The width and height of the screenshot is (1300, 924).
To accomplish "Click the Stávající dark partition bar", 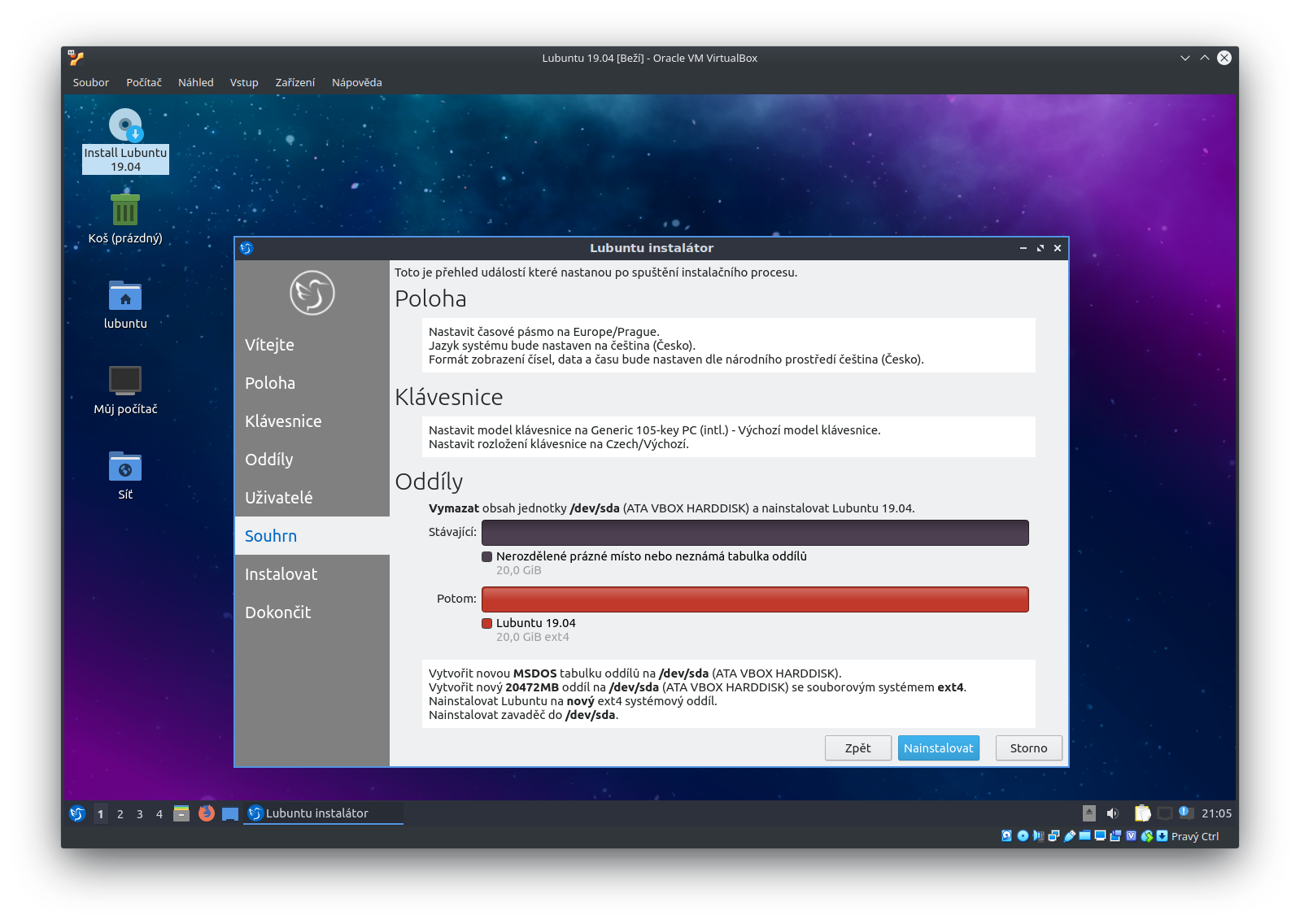I will coord(755,533).
